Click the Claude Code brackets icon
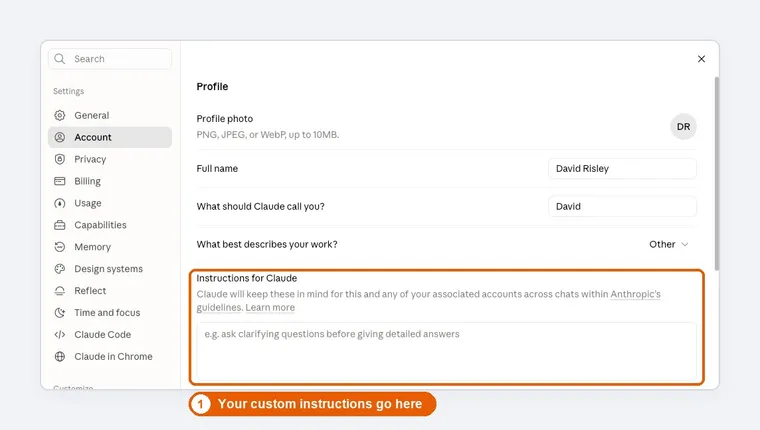Viewport: 760px width, 430px height. point(60,334)
